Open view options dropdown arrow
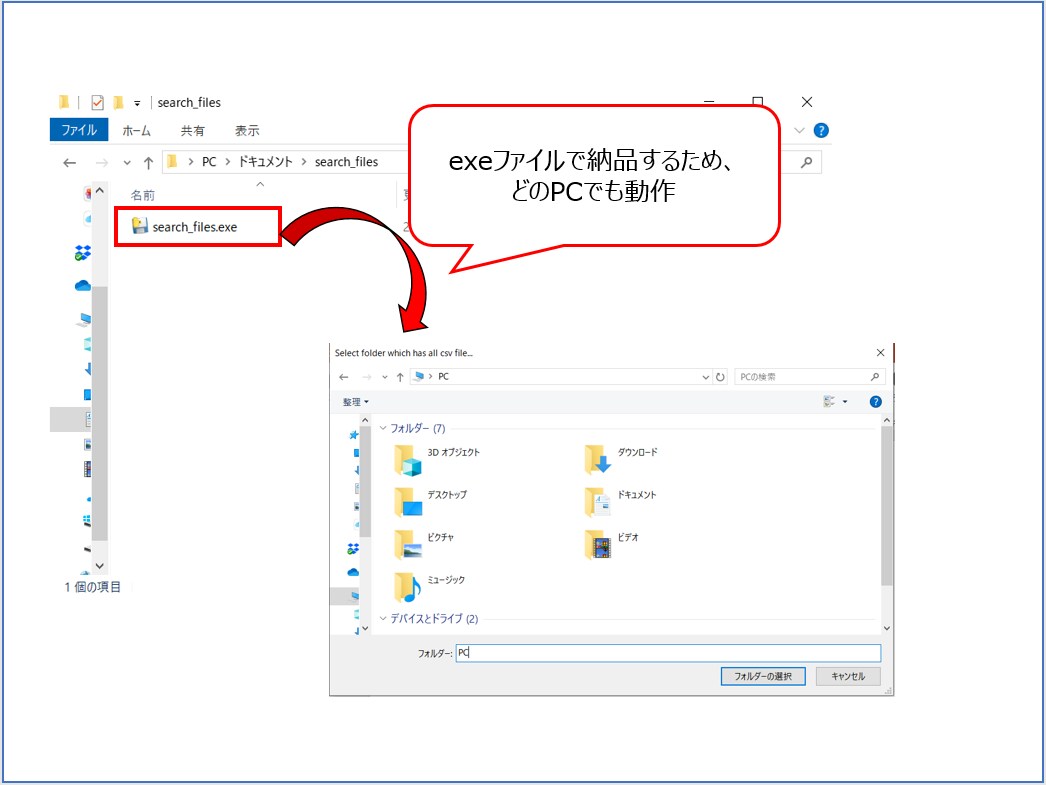The image size is (1046, 785). coord(845,402)
